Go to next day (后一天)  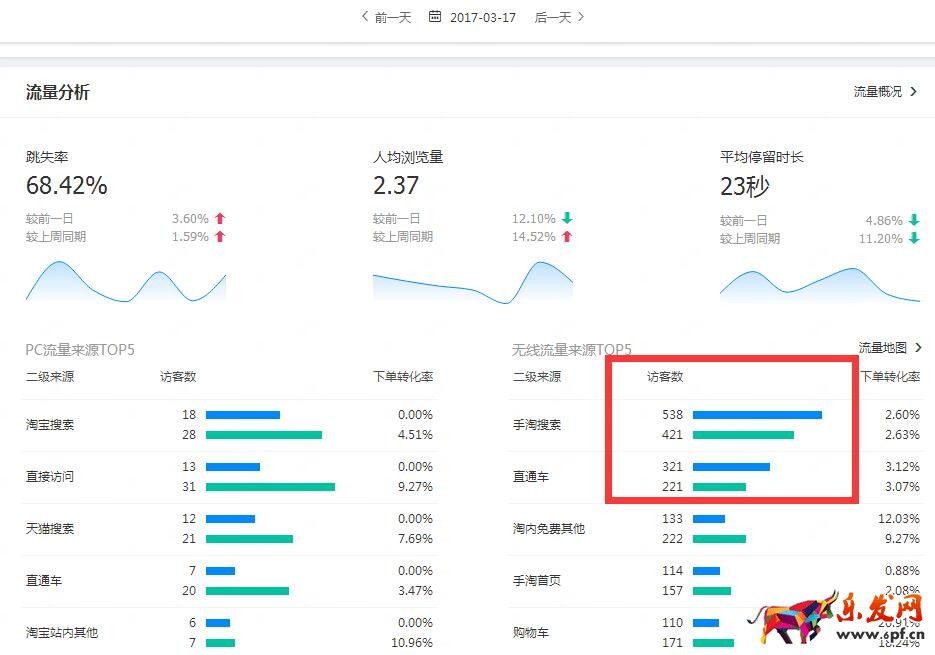[559, 17]
